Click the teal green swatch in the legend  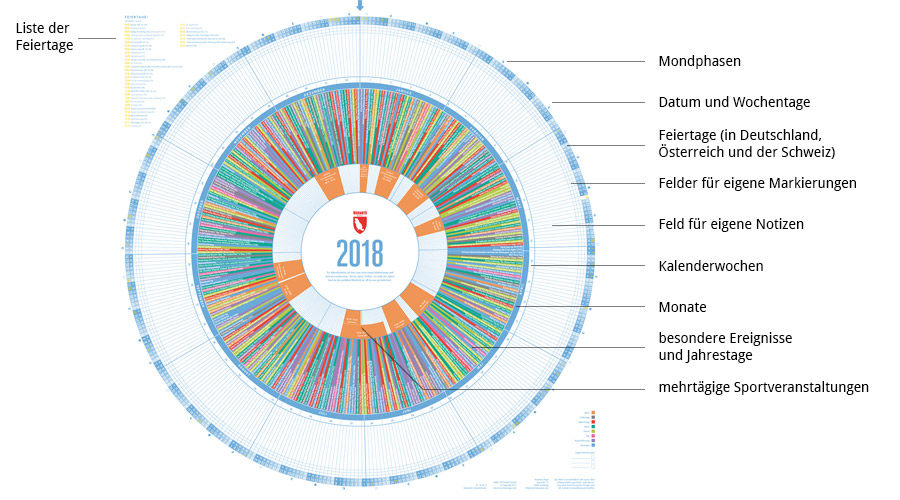(593, 427)
